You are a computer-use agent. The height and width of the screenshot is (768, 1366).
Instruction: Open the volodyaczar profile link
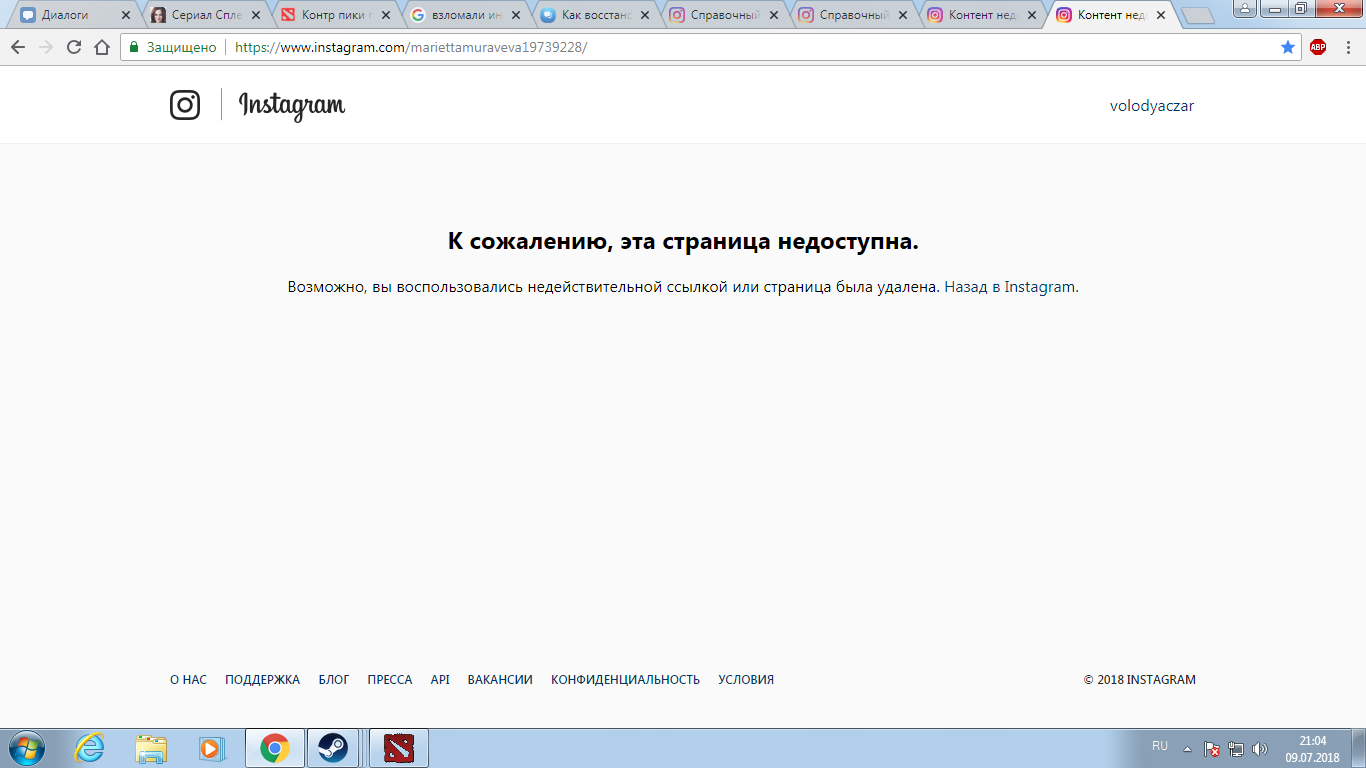pos(1152,106)
